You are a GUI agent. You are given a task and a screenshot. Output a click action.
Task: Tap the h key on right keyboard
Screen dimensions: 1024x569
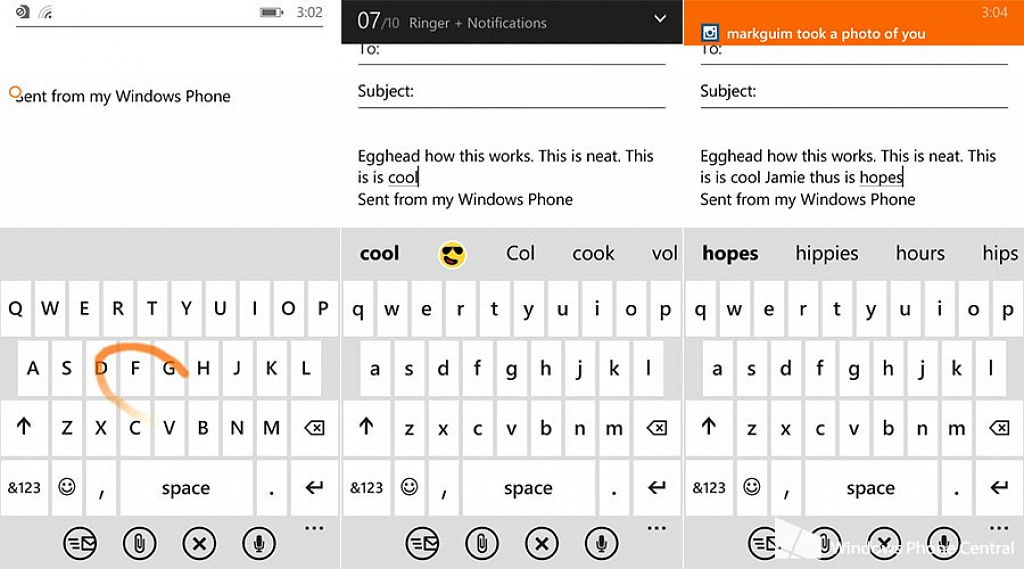(x=888, y=368)
